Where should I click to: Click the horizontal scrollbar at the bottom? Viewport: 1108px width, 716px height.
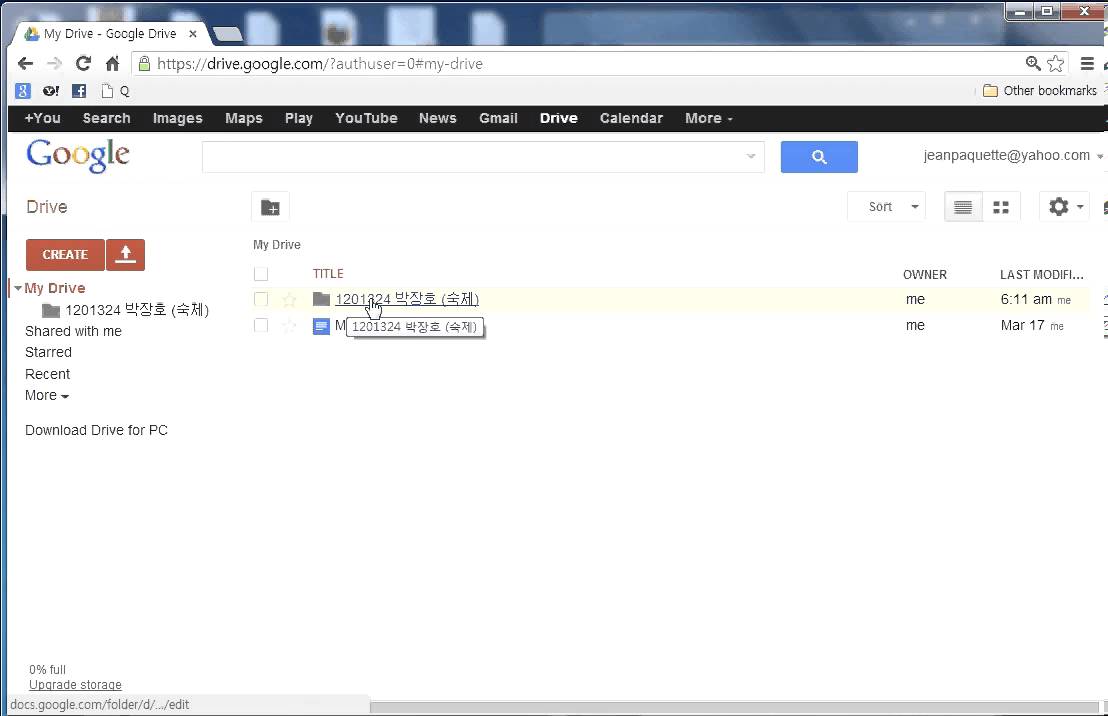pos(735,708)
